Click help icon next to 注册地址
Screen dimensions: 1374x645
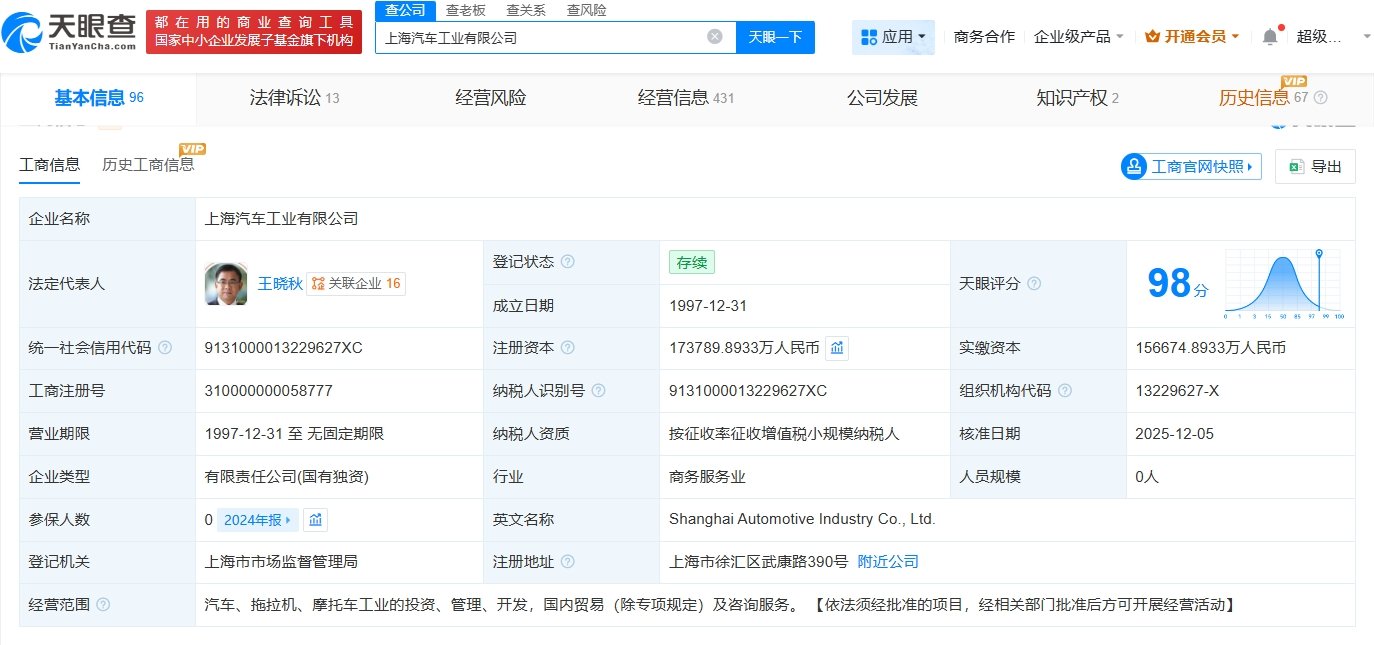[568, 562]
